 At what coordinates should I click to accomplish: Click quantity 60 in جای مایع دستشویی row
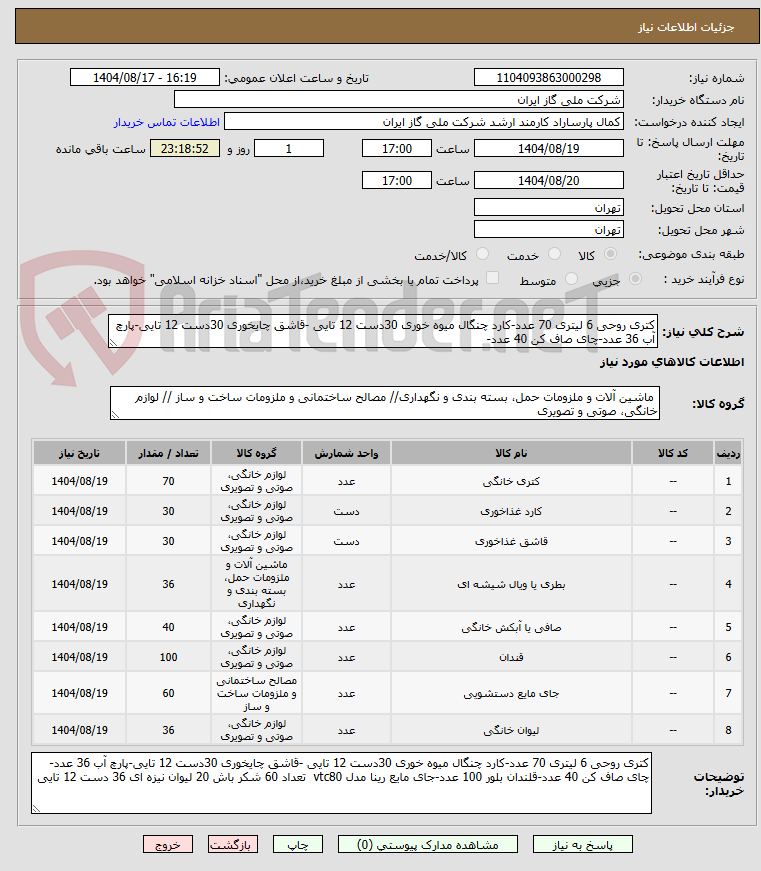point(168,693)
